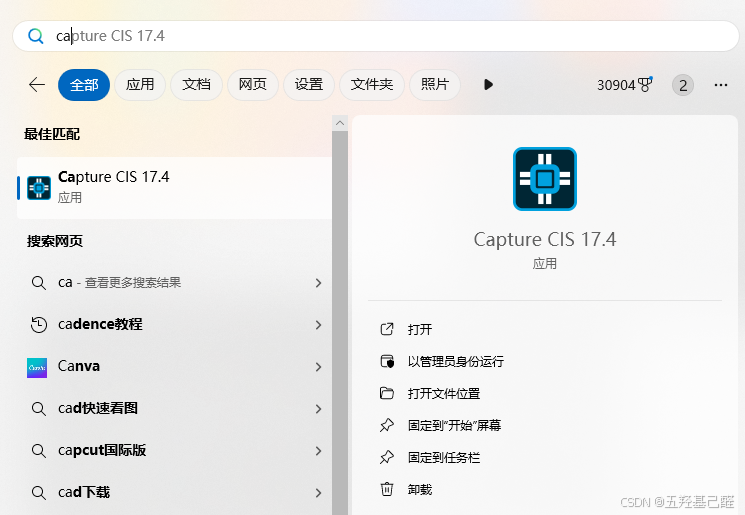Click the Capture CIS 17.4 small chip icon

pos(39,188)
